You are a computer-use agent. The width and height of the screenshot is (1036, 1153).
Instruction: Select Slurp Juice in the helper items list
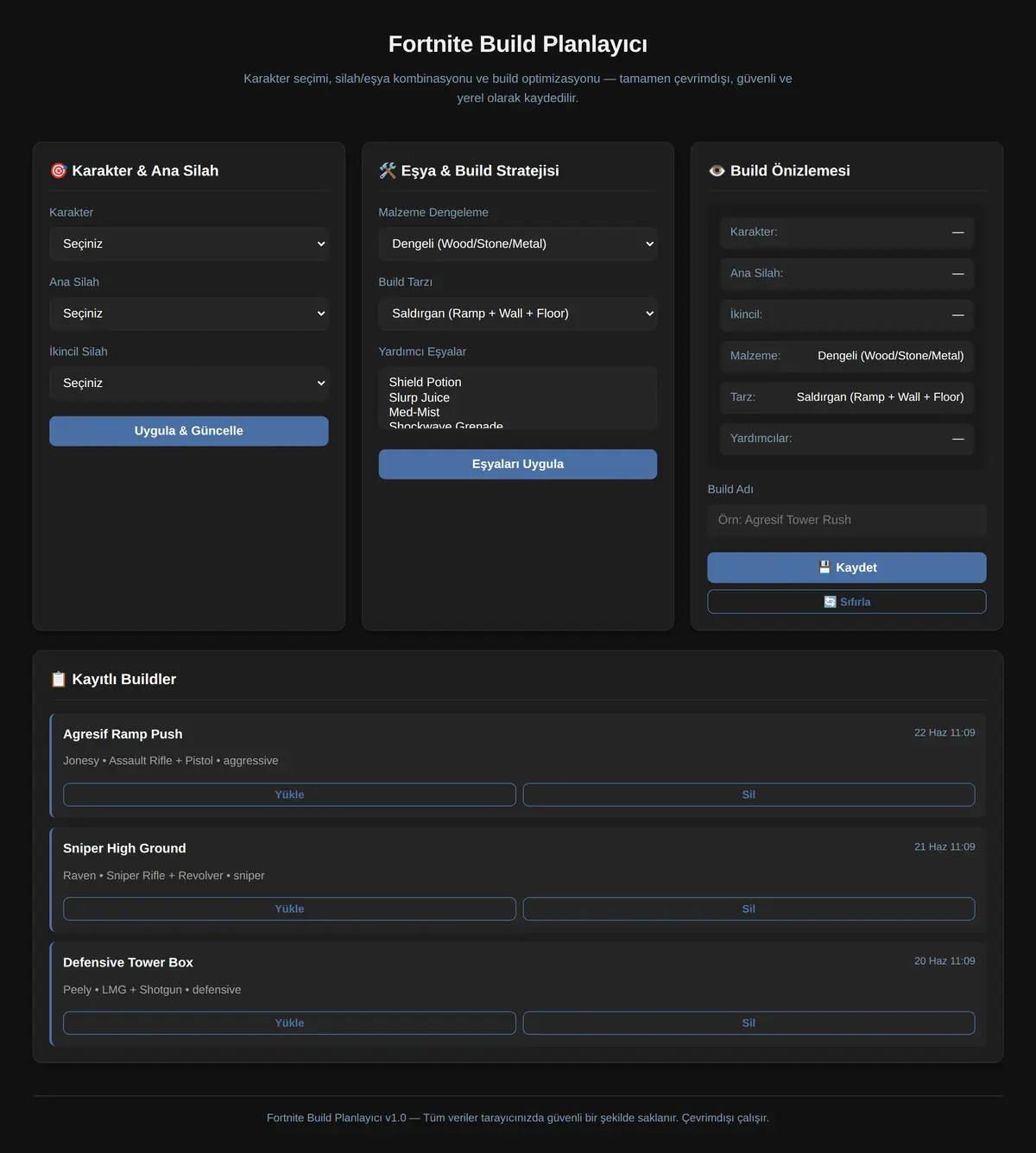click(x=518, y=397)
